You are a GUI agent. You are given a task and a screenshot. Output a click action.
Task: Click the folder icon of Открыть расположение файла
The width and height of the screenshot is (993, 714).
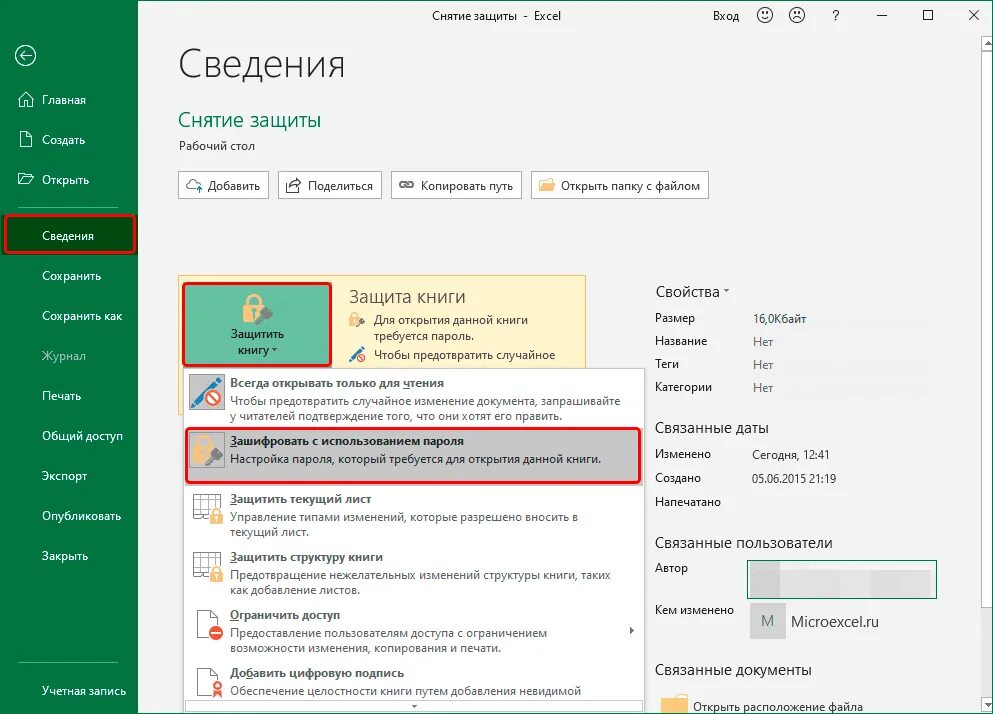pyautogui.click(x=674, y=704)
